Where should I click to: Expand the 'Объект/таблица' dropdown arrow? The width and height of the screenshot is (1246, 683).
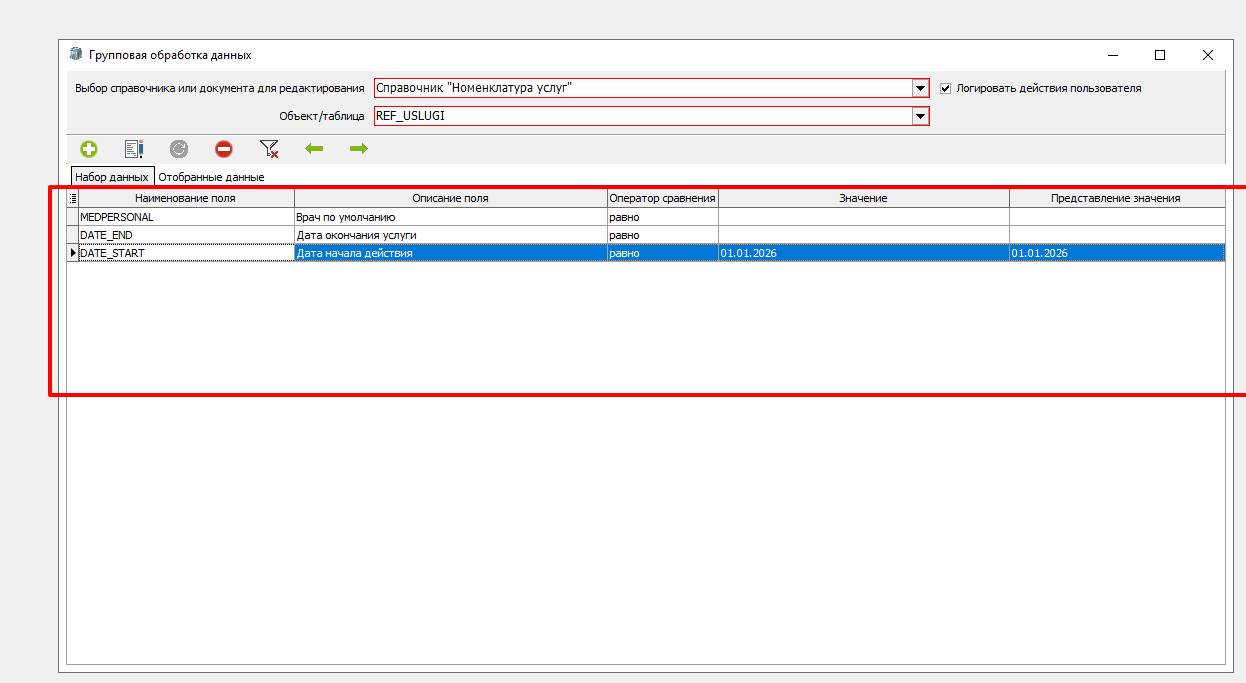click(921, 116)
